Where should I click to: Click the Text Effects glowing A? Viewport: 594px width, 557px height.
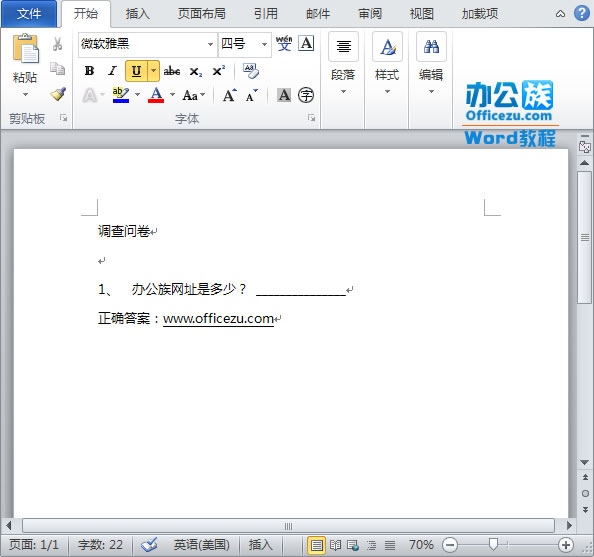point(90,95)
